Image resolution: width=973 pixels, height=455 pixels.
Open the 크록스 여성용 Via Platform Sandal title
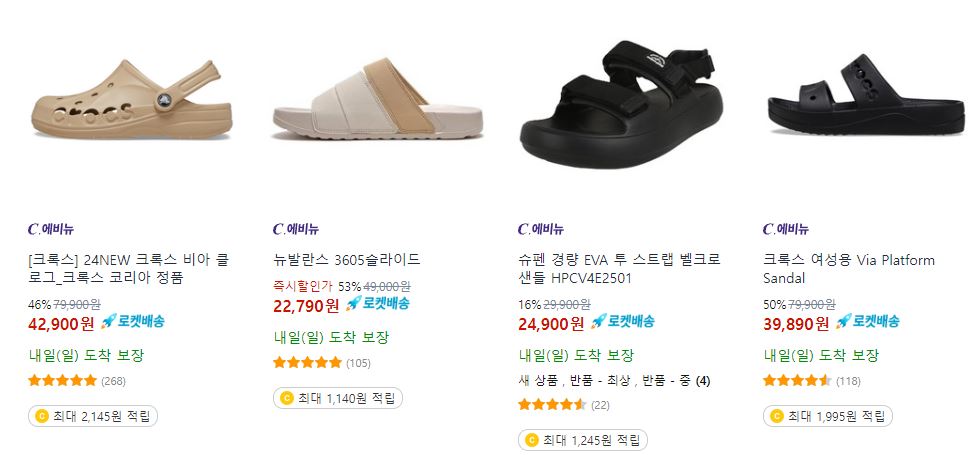coord(849,269)
